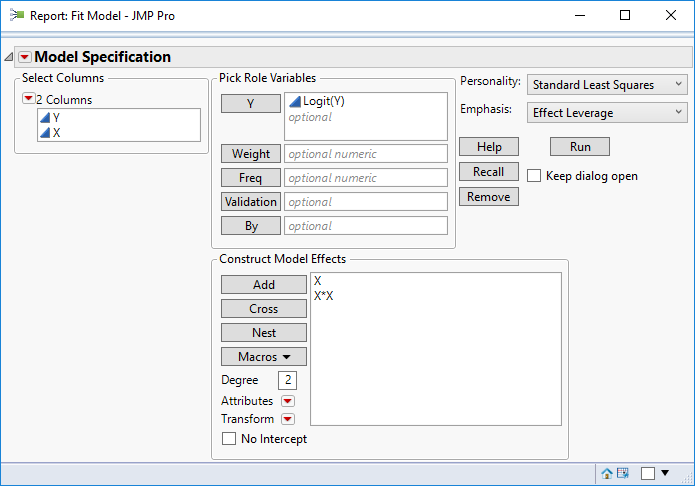Open the red triangle beside 2 Columns
The height and width of the screenshot is (486, 695).
tap(28, 100)
